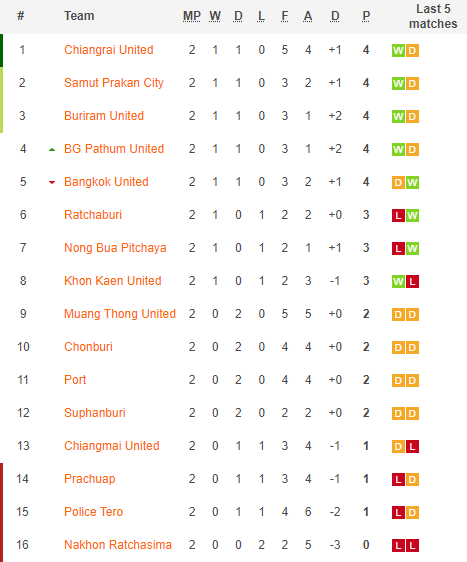Click Muang Thong United's first D badge
Image resolution: width=467 pixels, height=562 pixels.
point(398,314)
